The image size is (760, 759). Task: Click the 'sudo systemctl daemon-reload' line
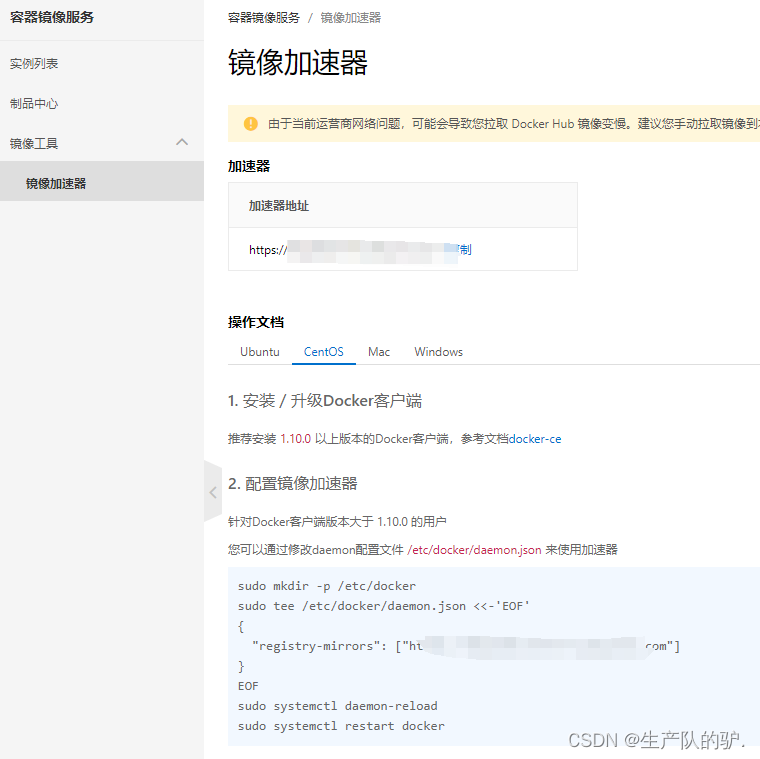click(x=338, y=706)
